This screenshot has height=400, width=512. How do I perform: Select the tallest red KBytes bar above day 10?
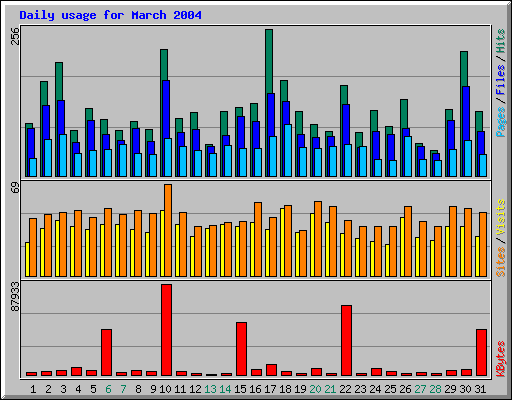click(x=167, y=330)
